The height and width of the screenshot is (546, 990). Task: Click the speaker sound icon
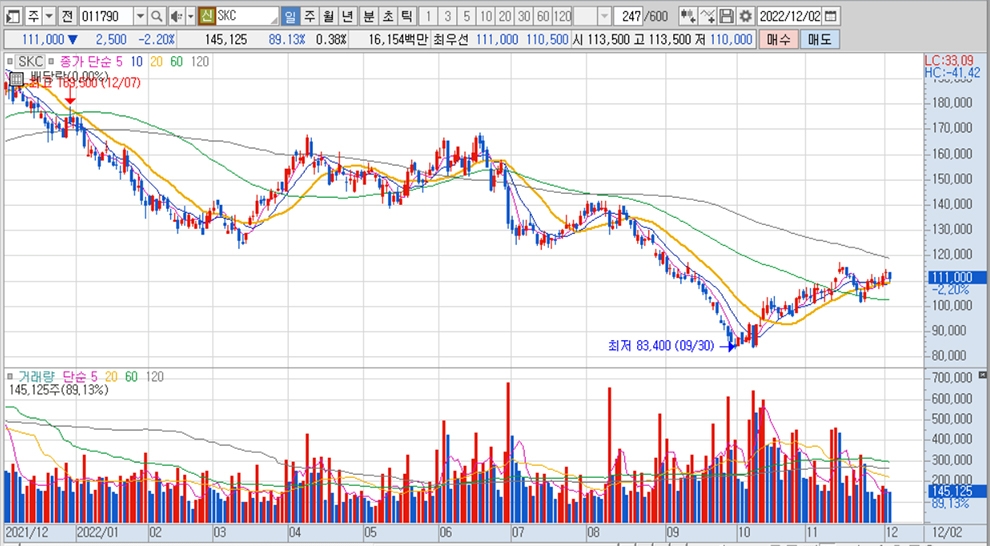point(175,16)
